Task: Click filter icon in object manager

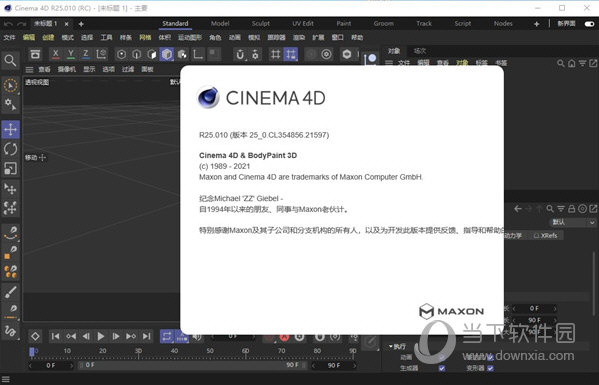Action: tap(582, 63)
